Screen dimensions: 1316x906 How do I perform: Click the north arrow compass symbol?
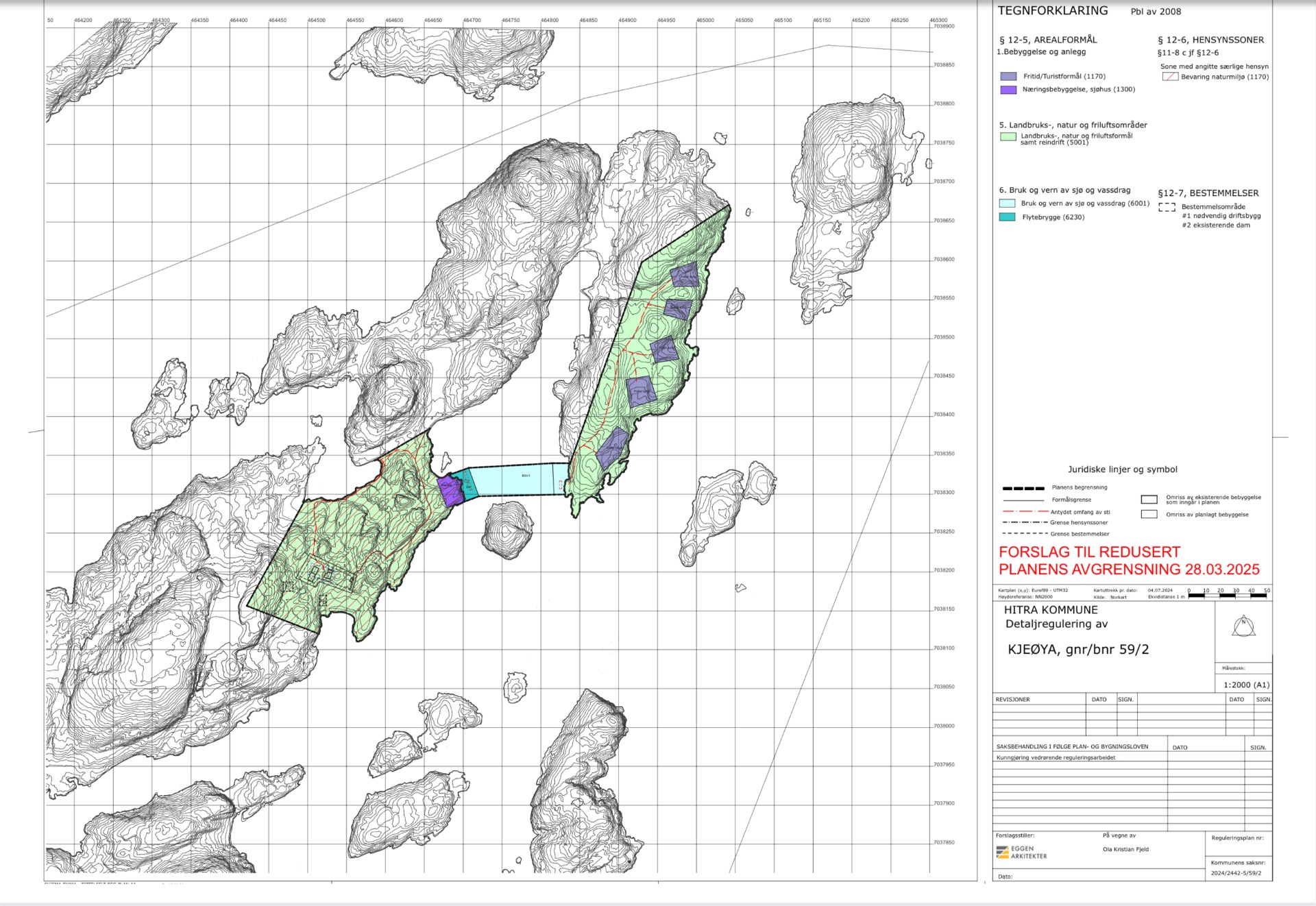1243,626
